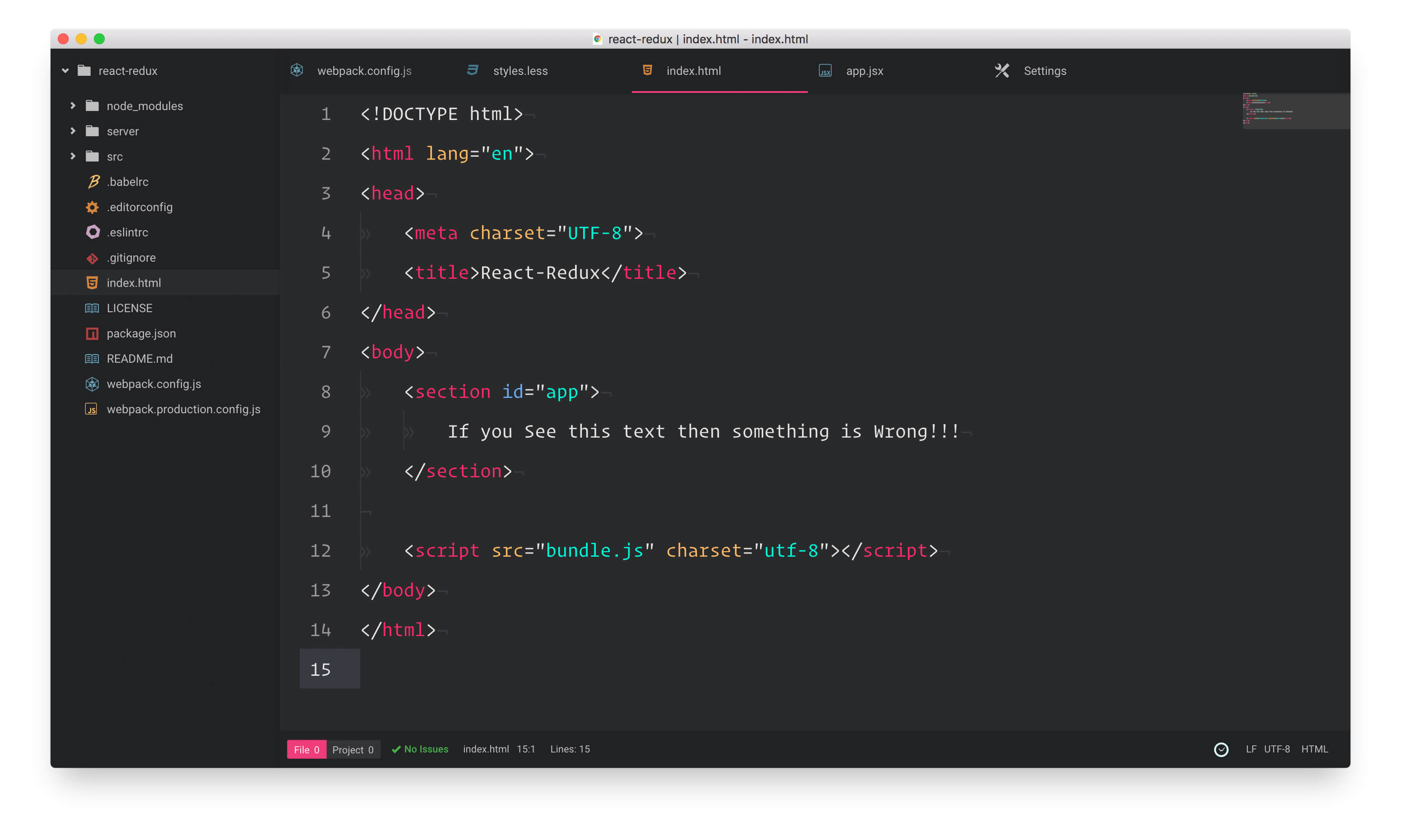This screenshot has width=1401, height=840.
Task: Click the 'If you See this text' line
Action: click(x=703, y=431)
